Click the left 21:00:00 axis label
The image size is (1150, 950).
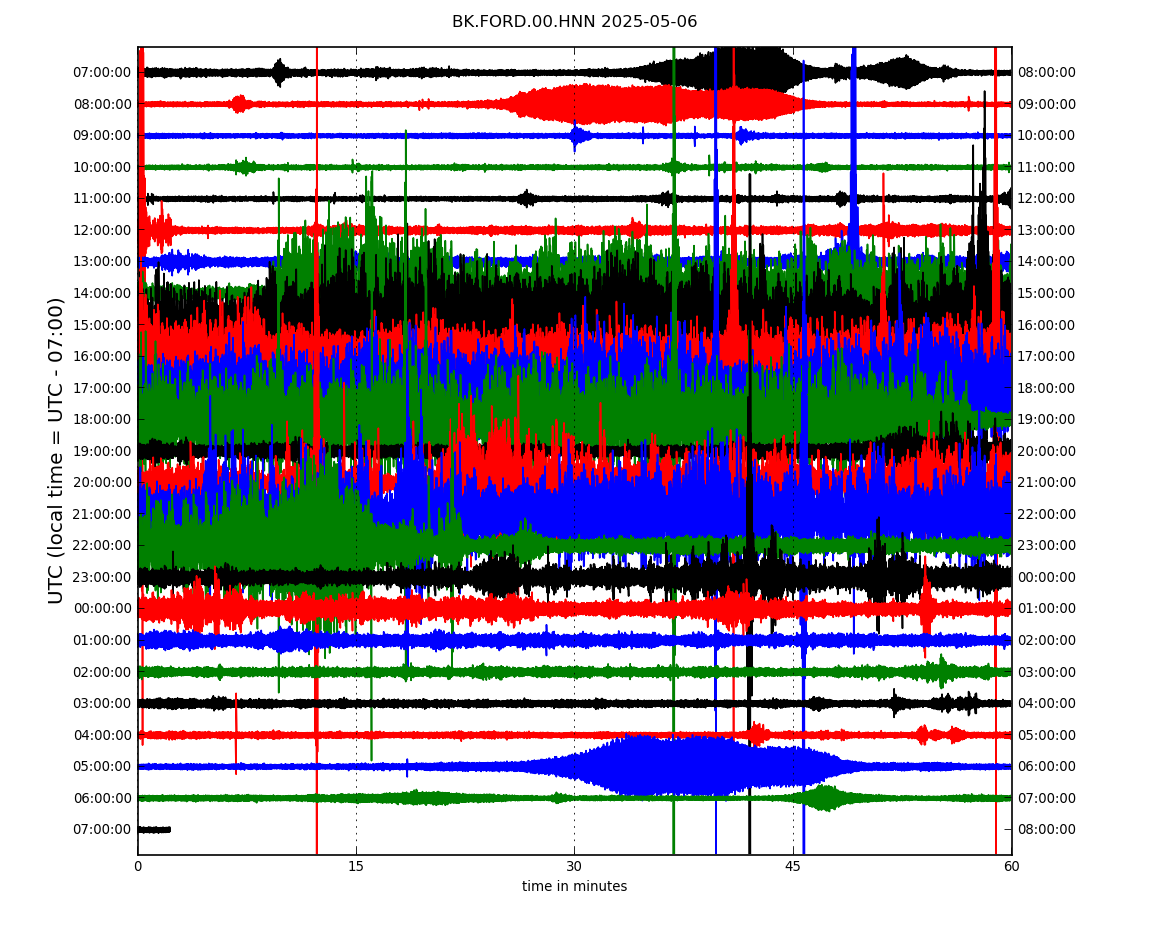[x=102, y=514]
